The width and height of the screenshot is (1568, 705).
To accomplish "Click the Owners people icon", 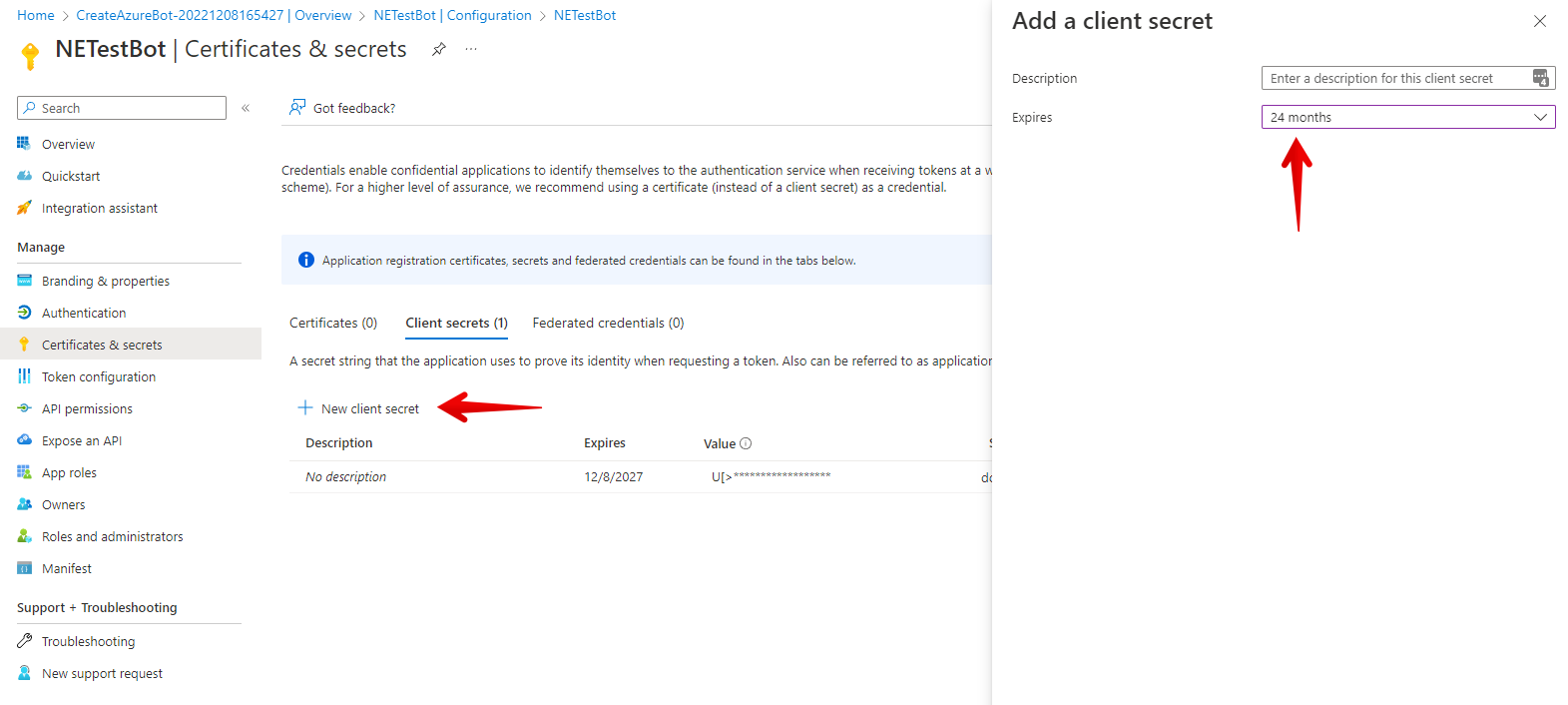I will coord(24,504).
